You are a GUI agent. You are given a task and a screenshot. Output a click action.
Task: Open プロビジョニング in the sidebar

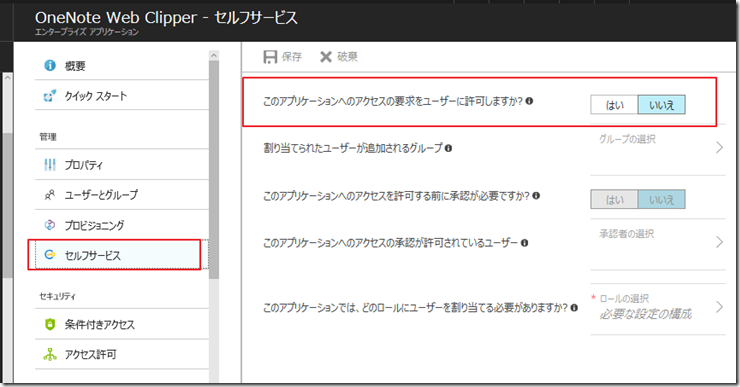click(x=122, y=225)
